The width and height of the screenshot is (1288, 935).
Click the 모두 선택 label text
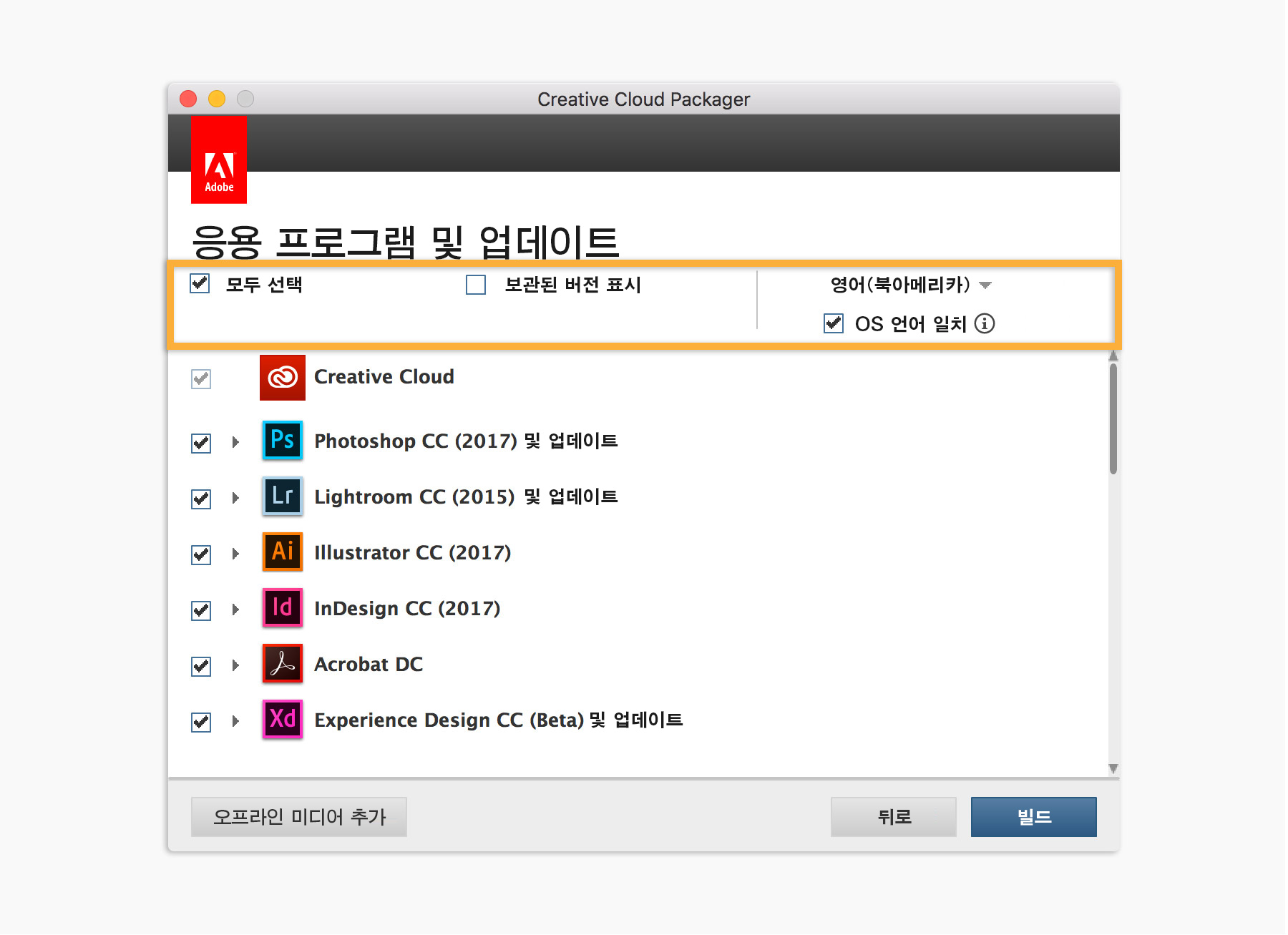point(264,285)
